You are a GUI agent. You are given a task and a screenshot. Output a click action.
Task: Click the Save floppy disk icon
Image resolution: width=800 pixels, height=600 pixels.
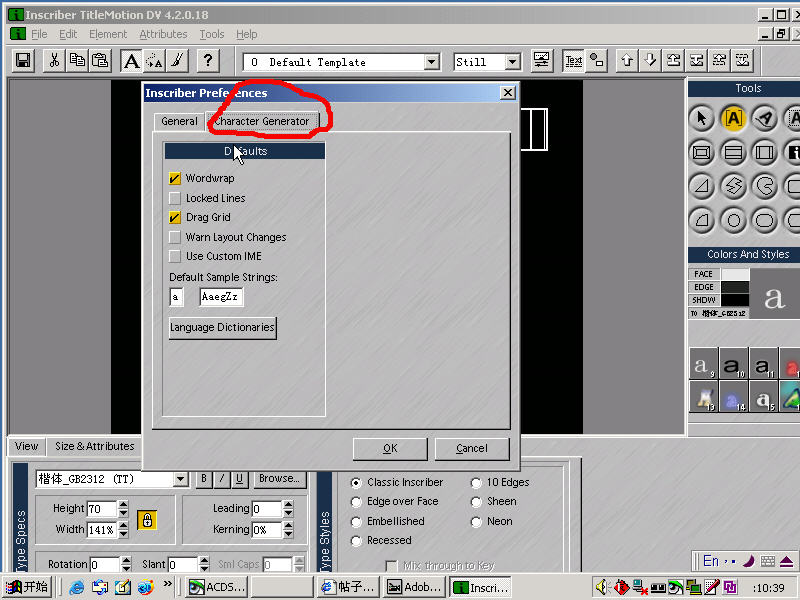click(x=23, y=61)
